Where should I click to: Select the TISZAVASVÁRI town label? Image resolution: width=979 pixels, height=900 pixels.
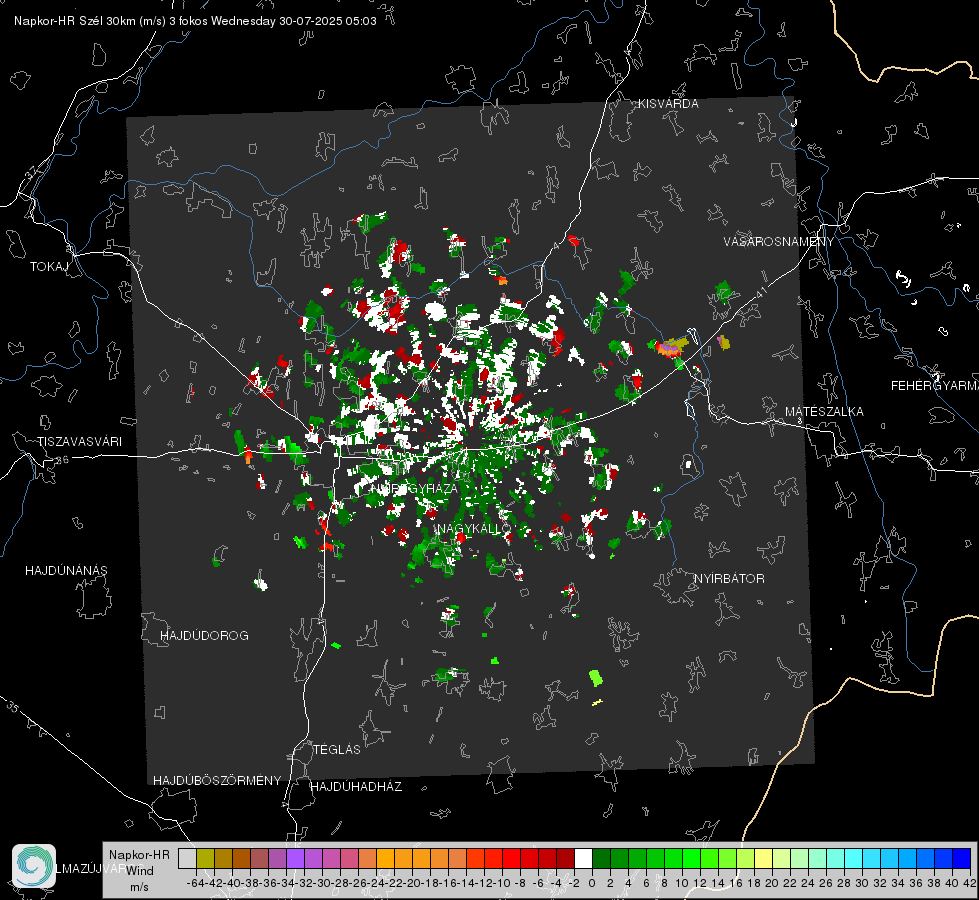tap(79, 442)
